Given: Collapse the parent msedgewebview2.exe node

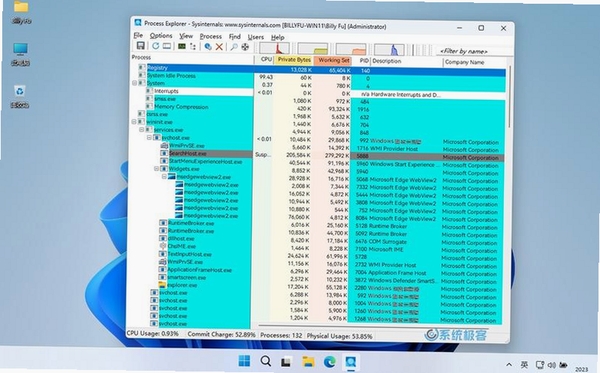Looking at the screenshot, I should click(x=164, y=177).
